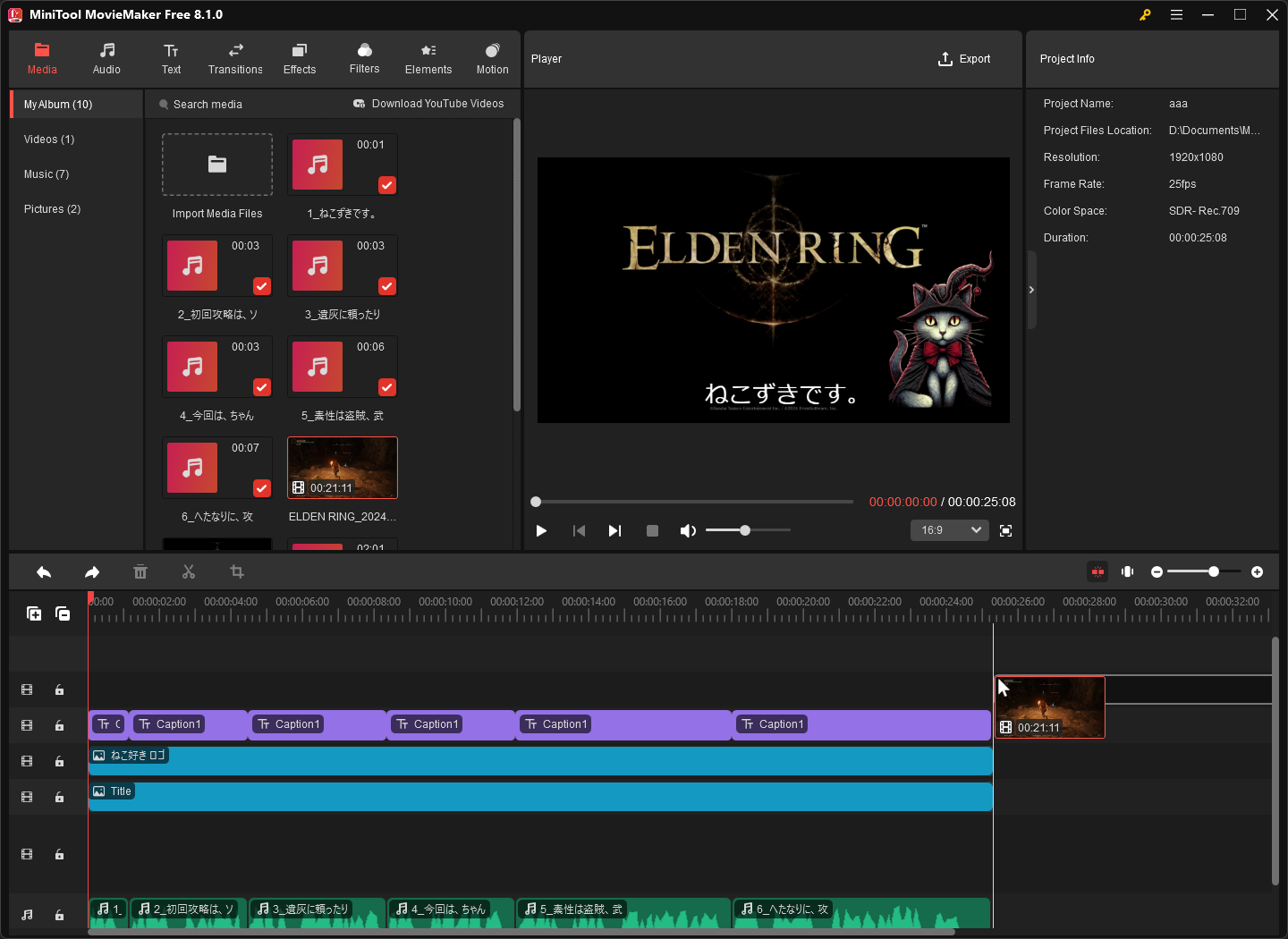Mute the player volume speaker icon

point(688,531)
